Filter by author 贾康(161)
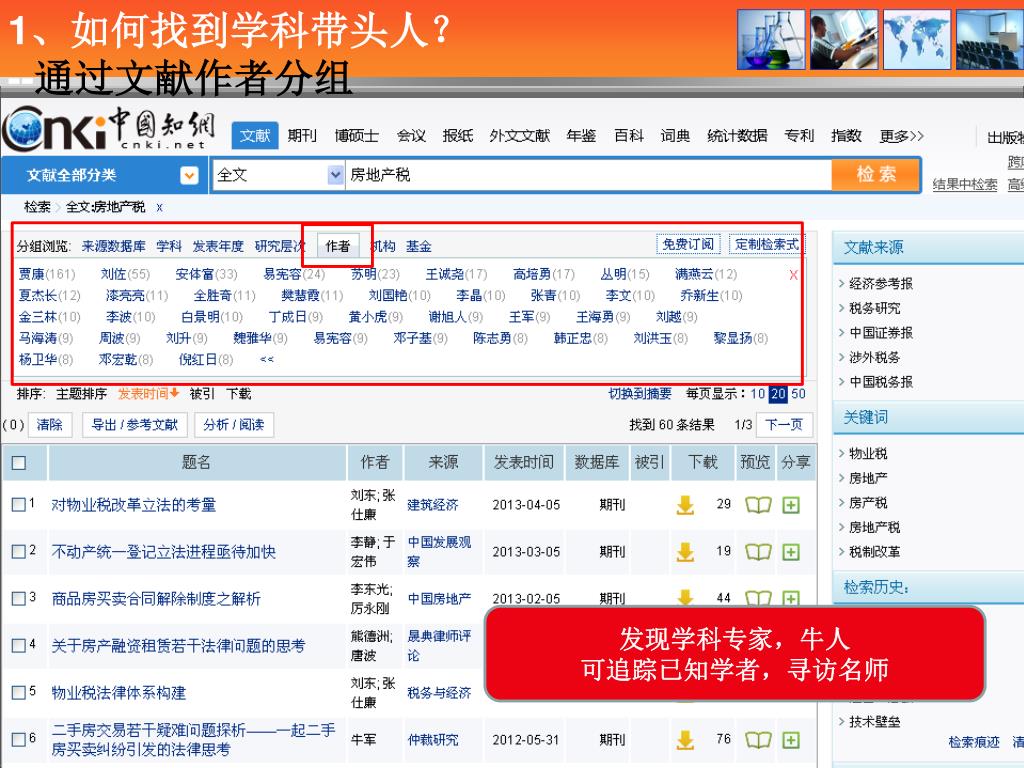 (x=47, y=274)
